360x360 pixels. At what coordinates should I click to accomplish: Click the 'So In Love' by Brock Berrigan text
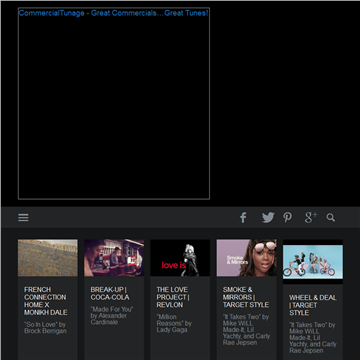[45, 328]
